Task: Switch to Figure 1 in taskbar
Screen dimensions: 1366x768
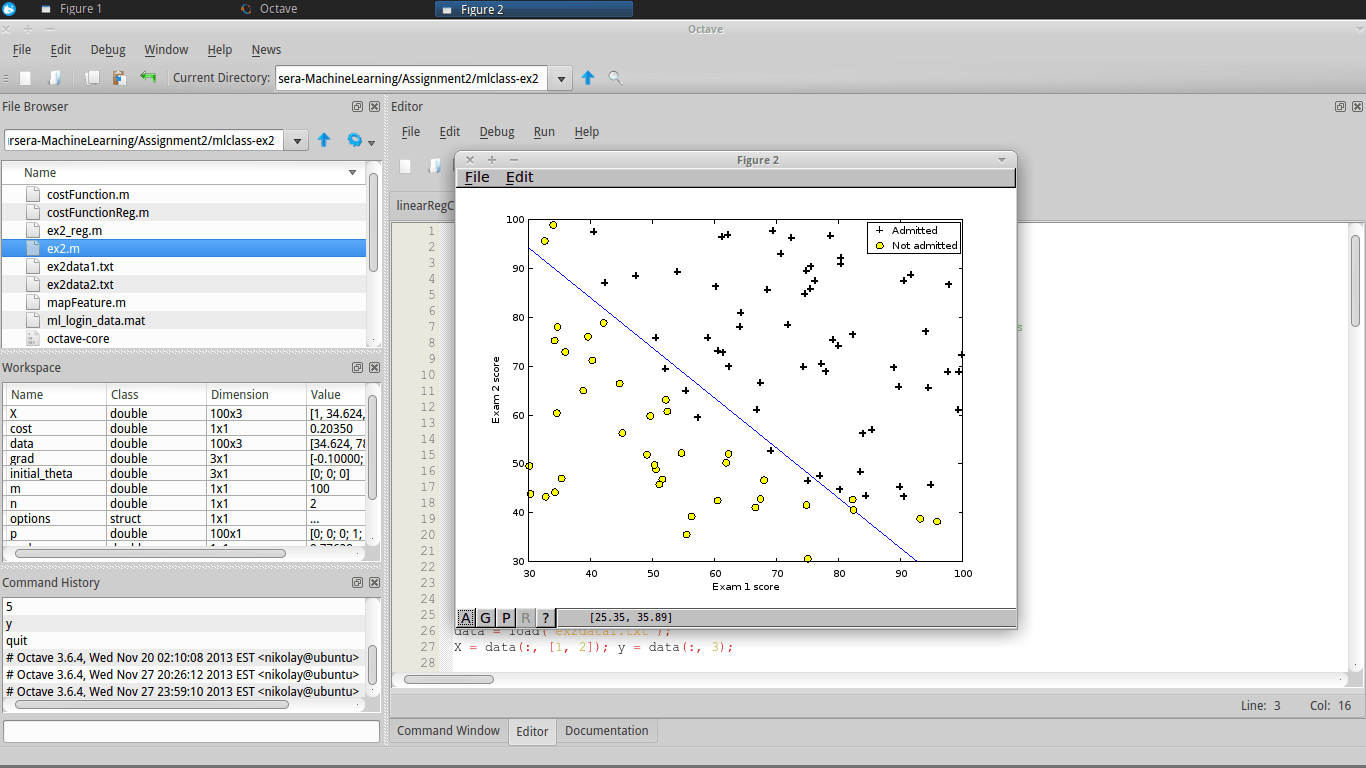Action: point(80,9)
